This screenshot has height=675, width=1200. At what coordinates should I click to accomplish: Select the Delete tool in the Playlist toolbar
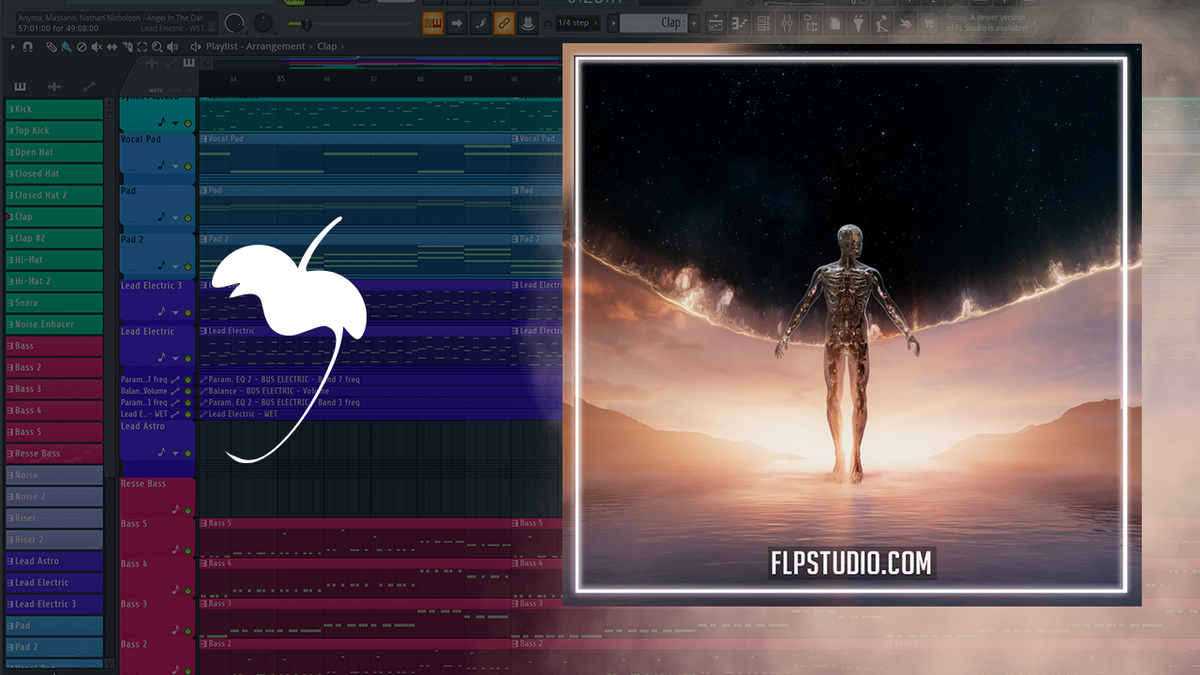(81, 47)
